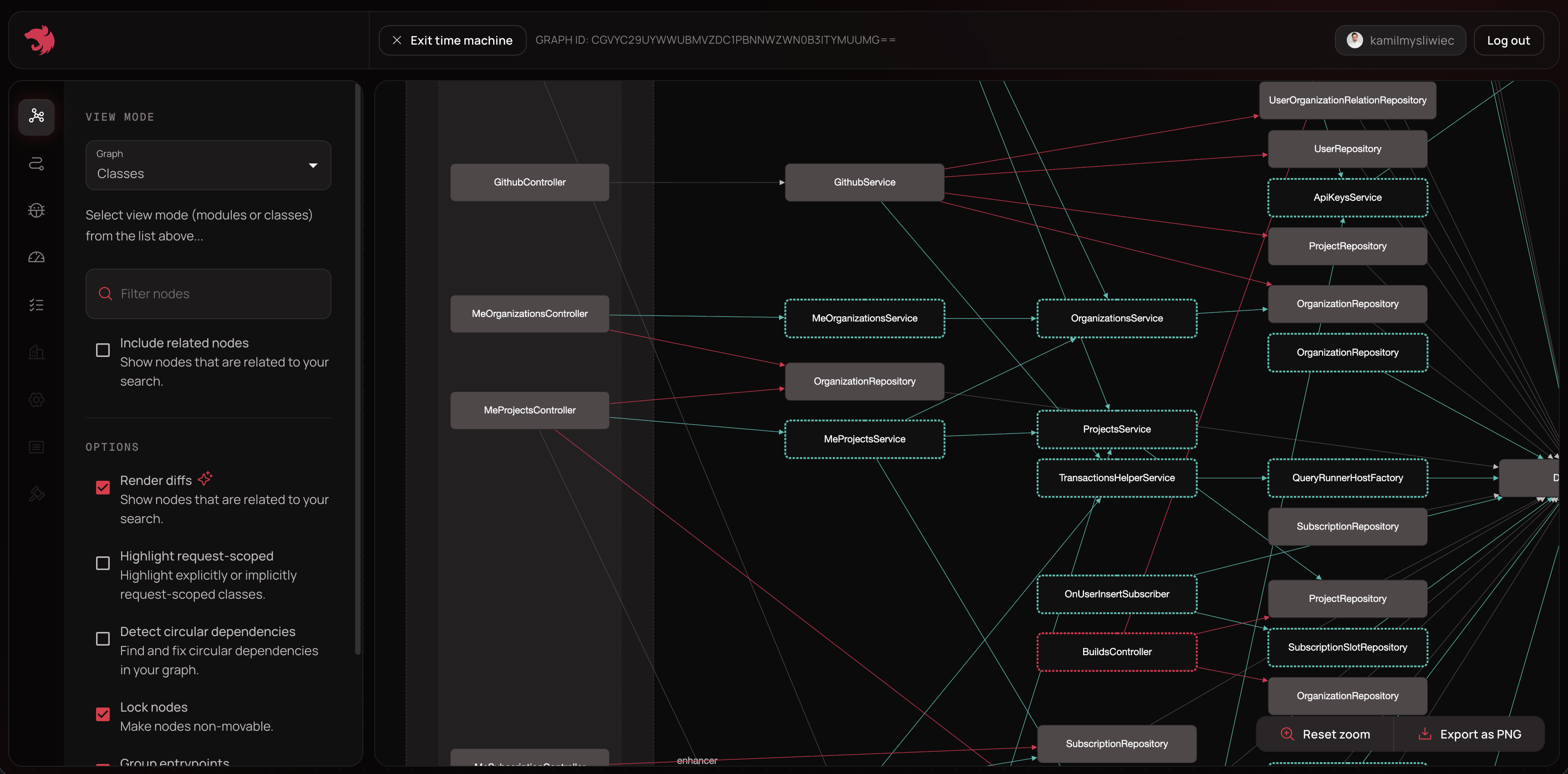This screenshot has width=1568, height=774.
Task: Click the Reset zoom magnifier icon
Action: (1287, 734)
